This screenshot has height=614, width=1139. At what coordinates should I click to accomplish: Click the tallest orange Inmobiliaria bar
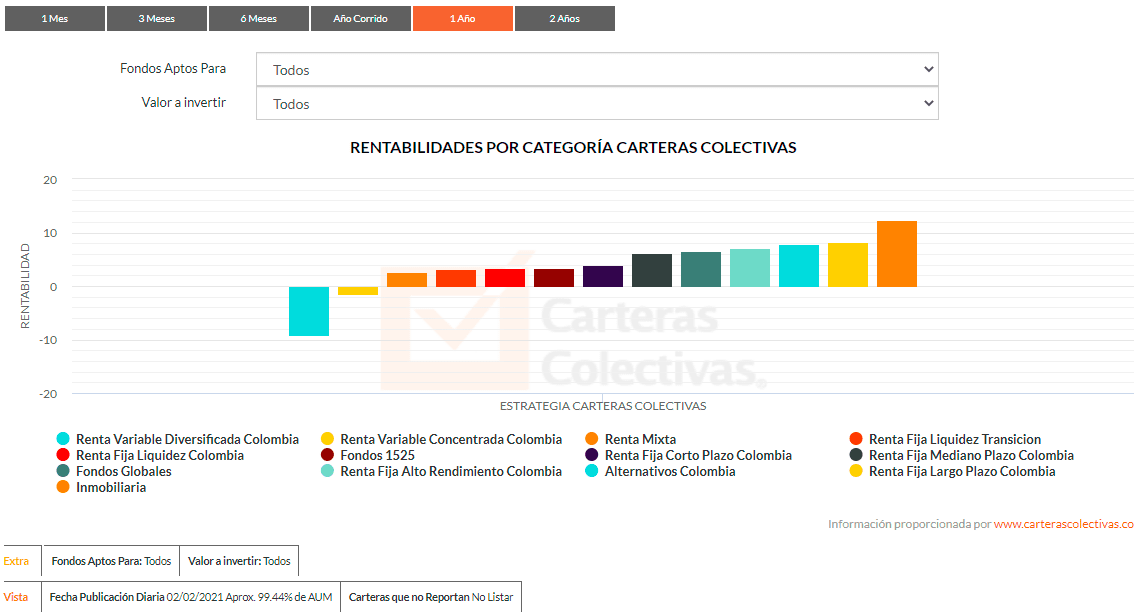tap(897, 254)
